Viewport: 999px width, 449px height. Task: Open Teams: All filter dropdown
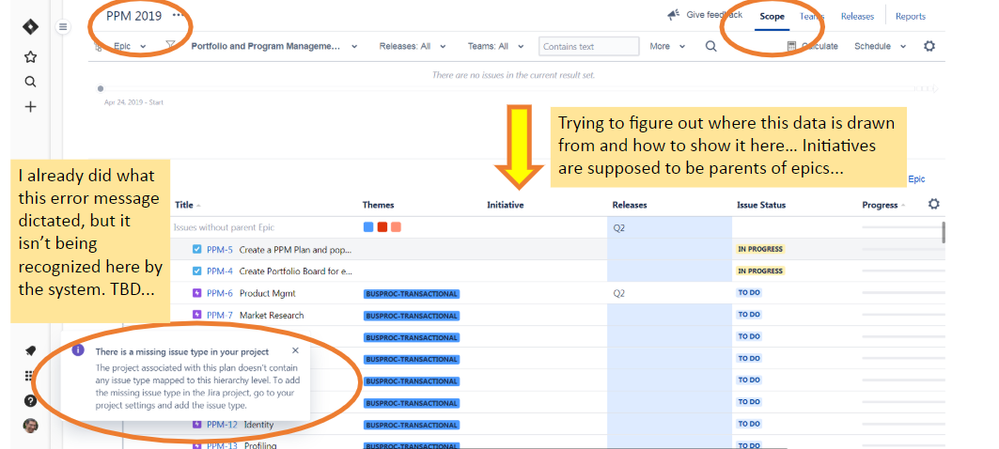click(x=495, y=46)
